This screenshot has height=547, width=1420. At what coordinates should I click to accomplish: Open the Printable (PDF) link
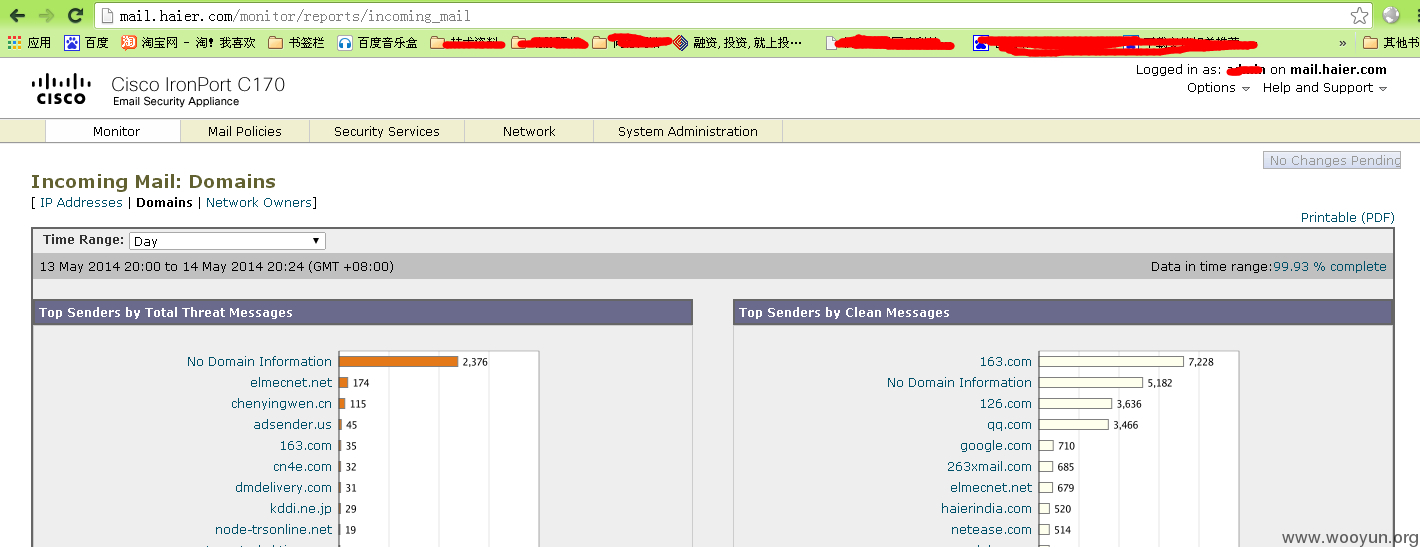pos(1347,217)
